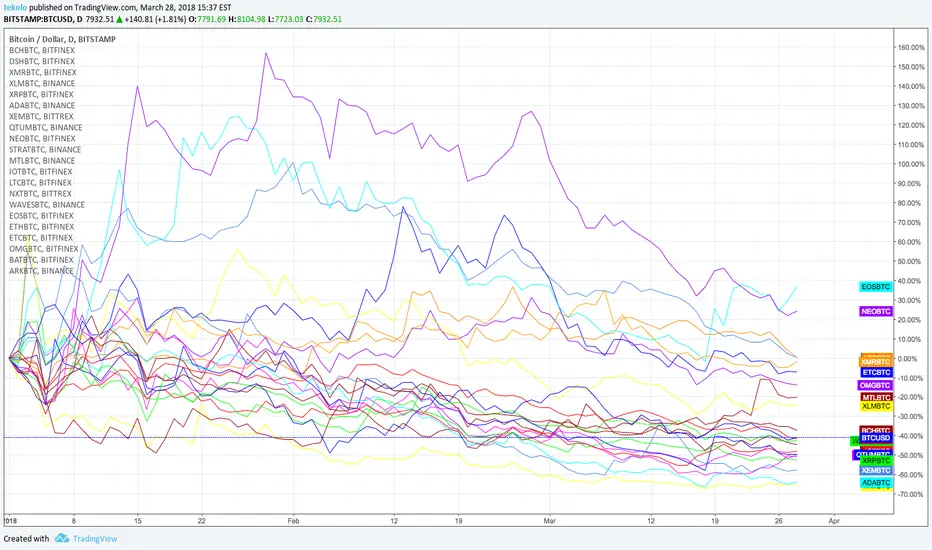
Task: Click the '26' March date axis label
Action: (x=779, y=521)
